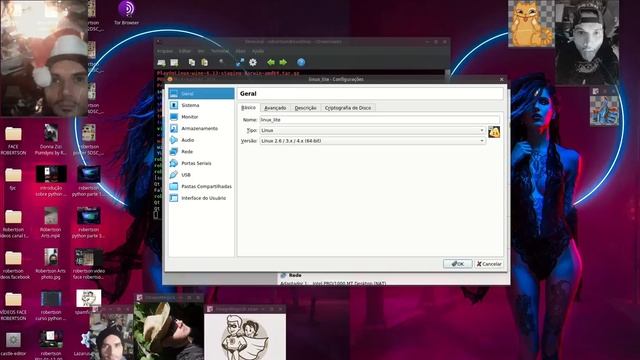Switch to the Avançado tab
Image resolution: width=640 pixels, height=360 pixels.
(275, 108)
